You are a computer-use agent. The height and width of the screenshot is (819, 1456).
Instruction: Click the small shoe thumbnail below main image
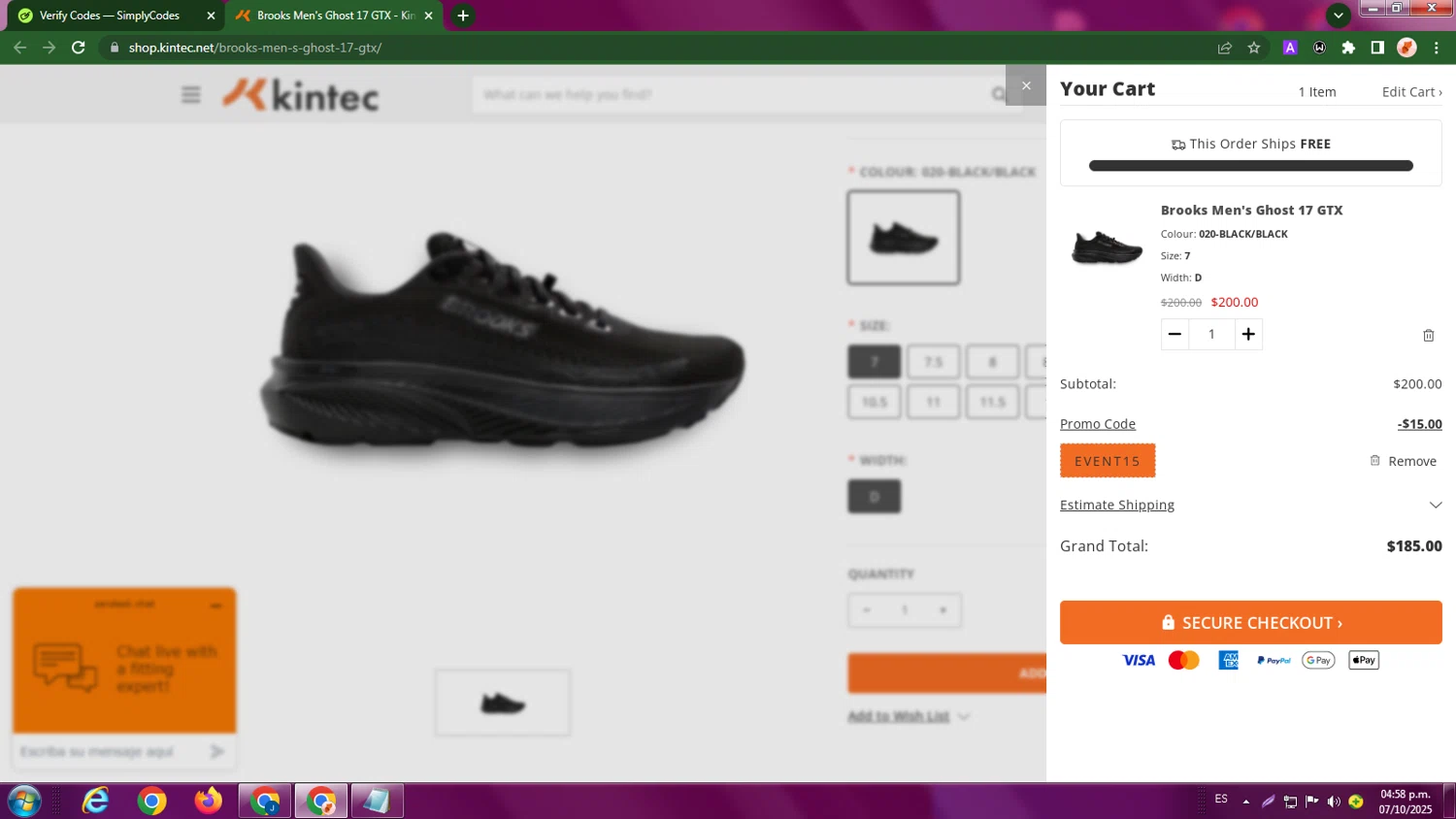[503, 703]
